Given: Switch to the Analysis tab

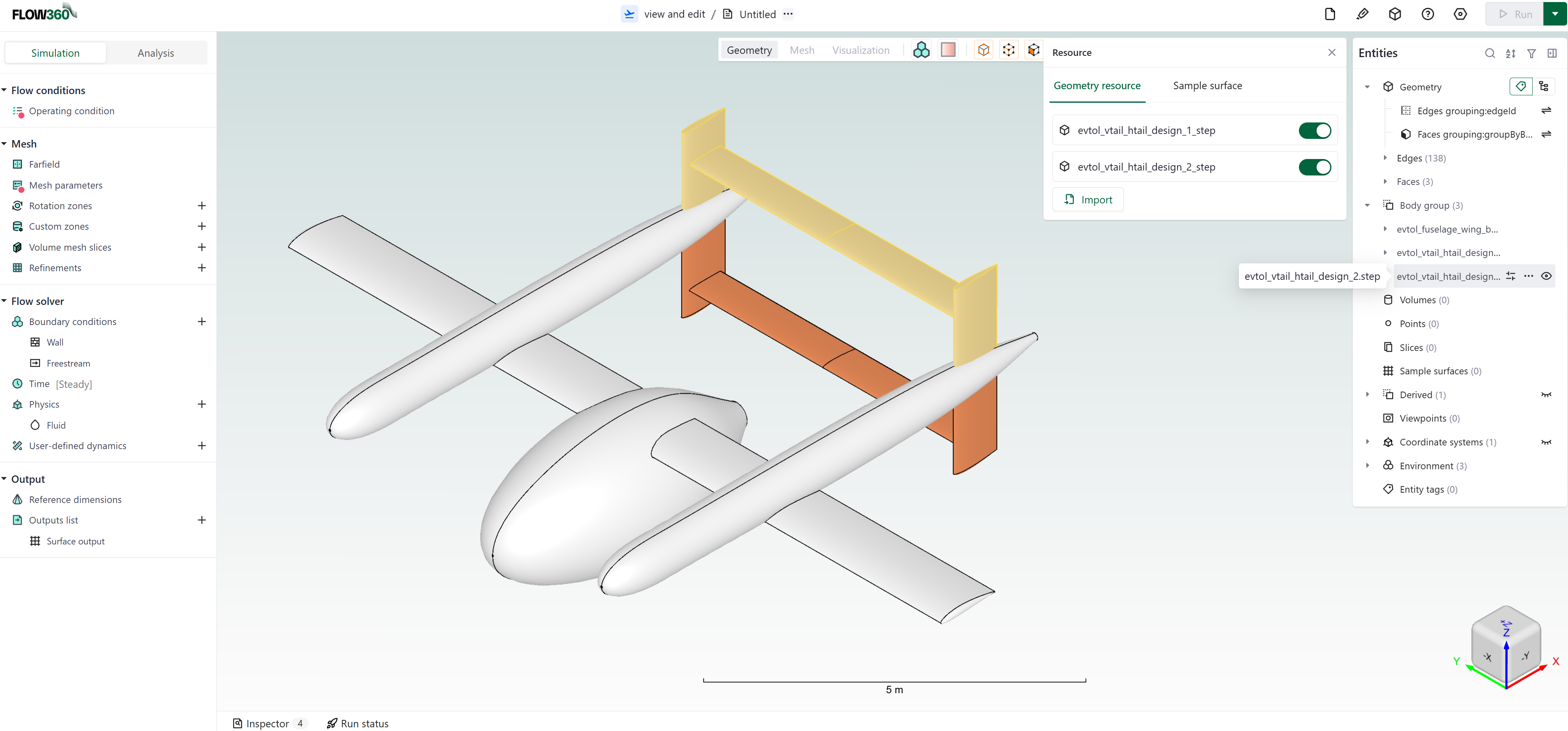Looking at the screenshot, I should tap(156, 52).
